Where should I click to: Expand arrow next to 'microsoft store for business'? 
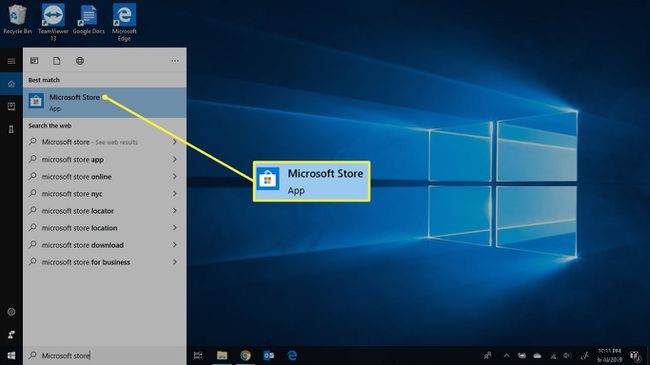175,262
